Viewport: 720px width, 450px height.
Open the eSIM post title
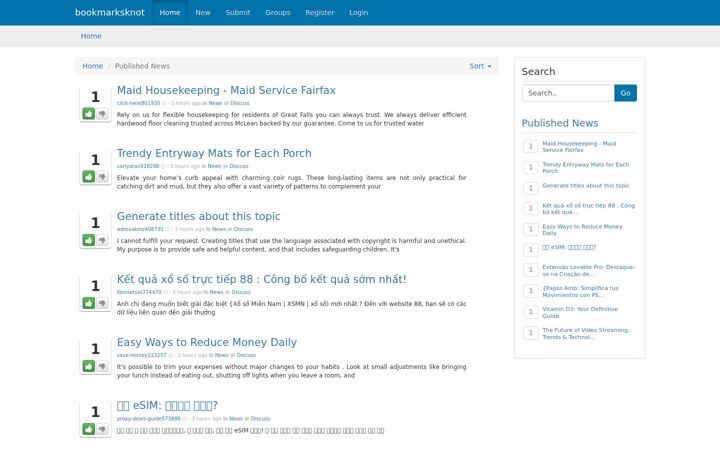point(167,405)
